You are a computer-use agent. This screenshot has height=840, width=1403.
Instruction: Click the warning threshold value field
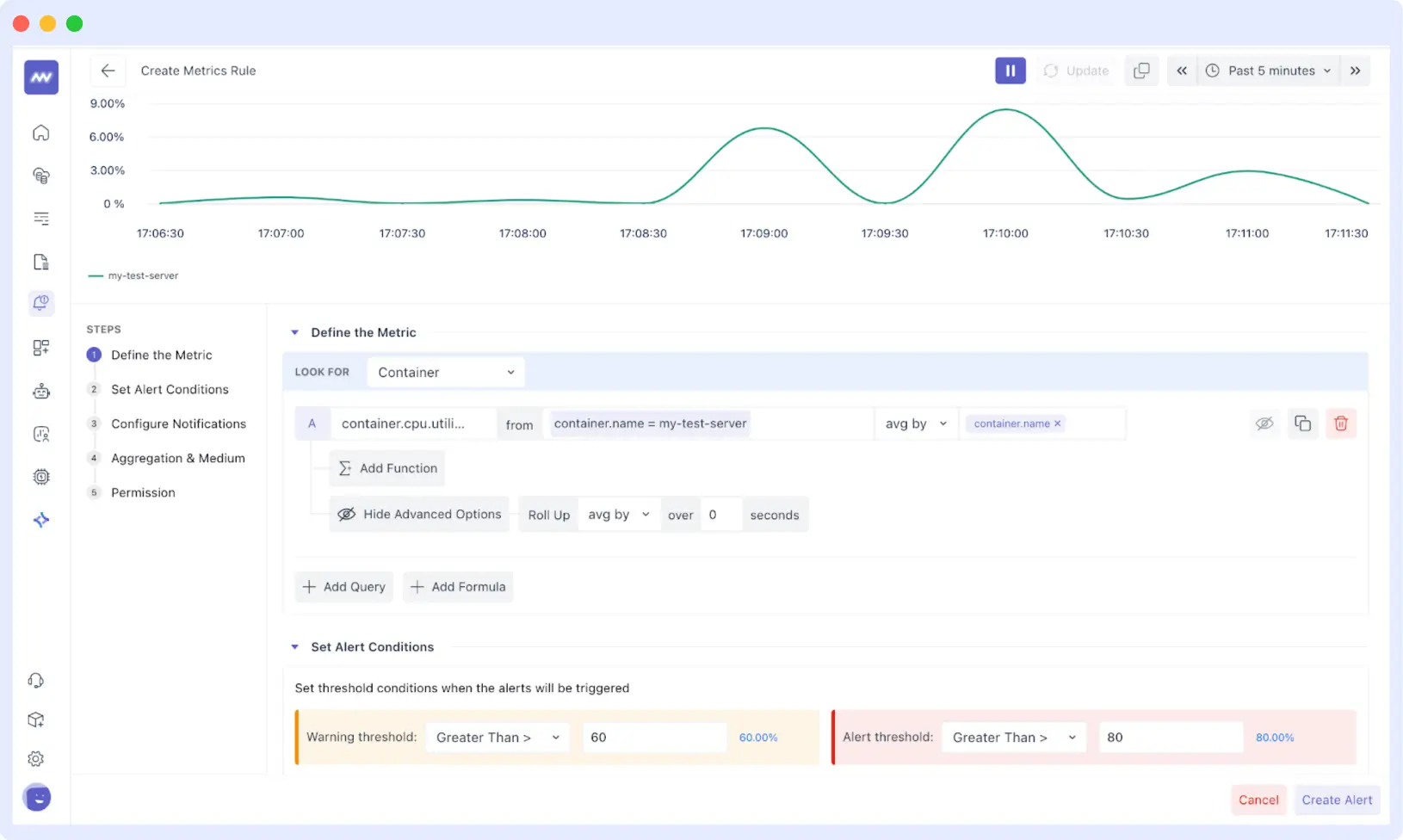point(653,738)
